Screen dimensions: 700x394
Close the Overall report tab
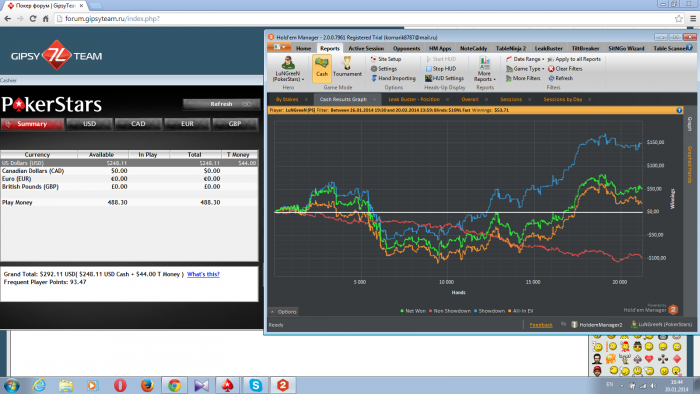point(487,100)
